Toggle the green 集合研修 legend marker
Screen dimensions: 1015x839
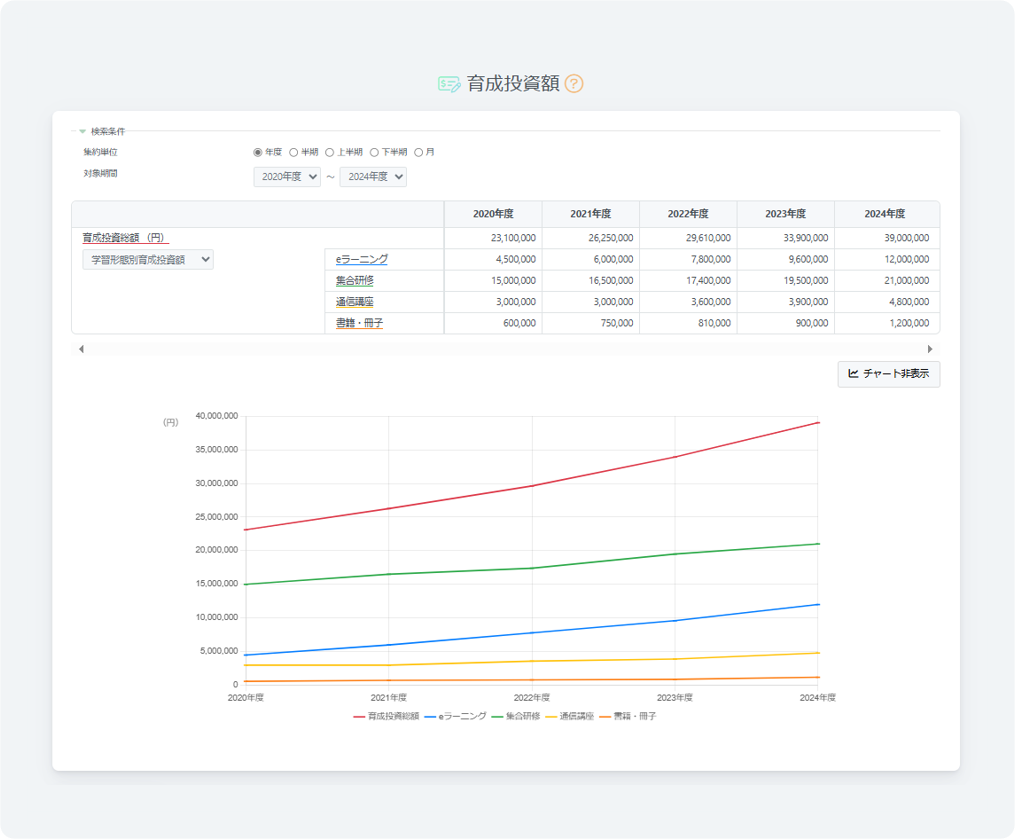pyautogui.click(x=498, y=717)
